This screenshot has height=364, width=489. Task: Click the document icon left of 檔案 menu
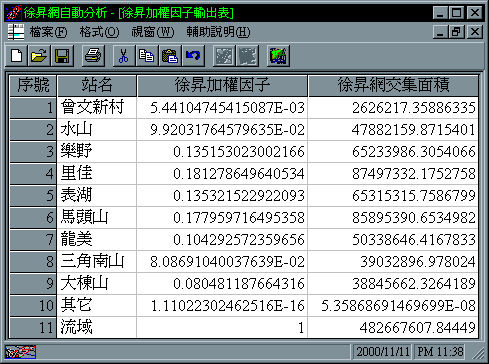point(16,32)
